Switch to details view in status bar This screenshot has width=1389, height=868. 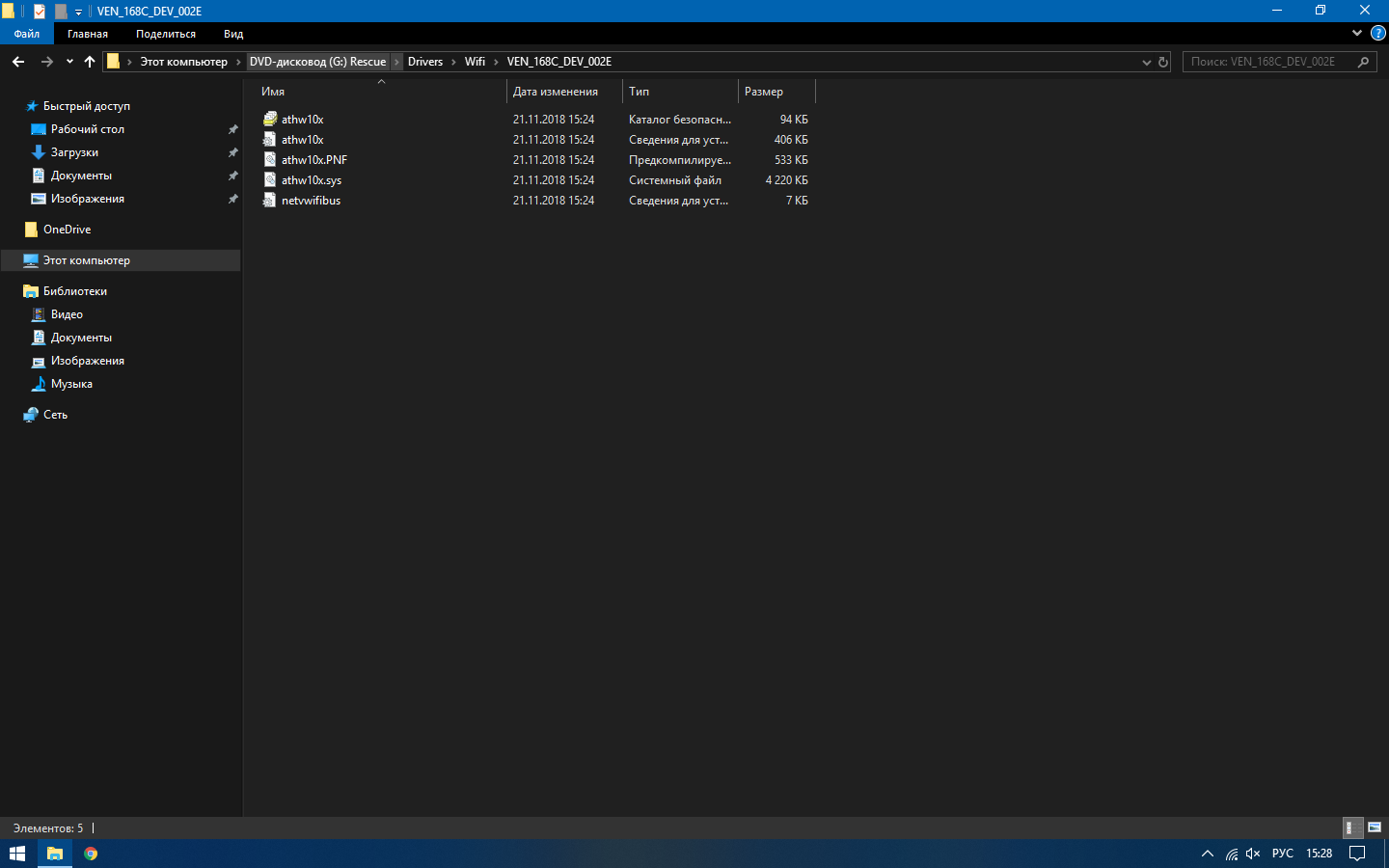pyautogui.click(x=1352, y=827)
